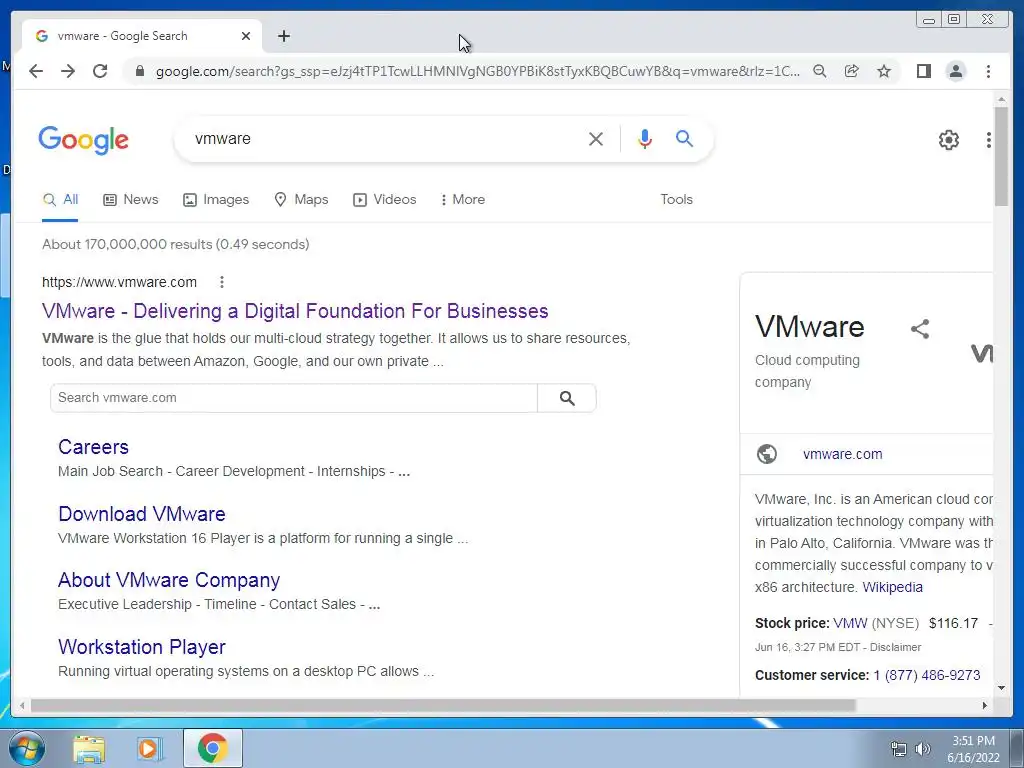Call customer service number 1 (877) 486-9273
1024x768 pixels.
pos(927,675)
